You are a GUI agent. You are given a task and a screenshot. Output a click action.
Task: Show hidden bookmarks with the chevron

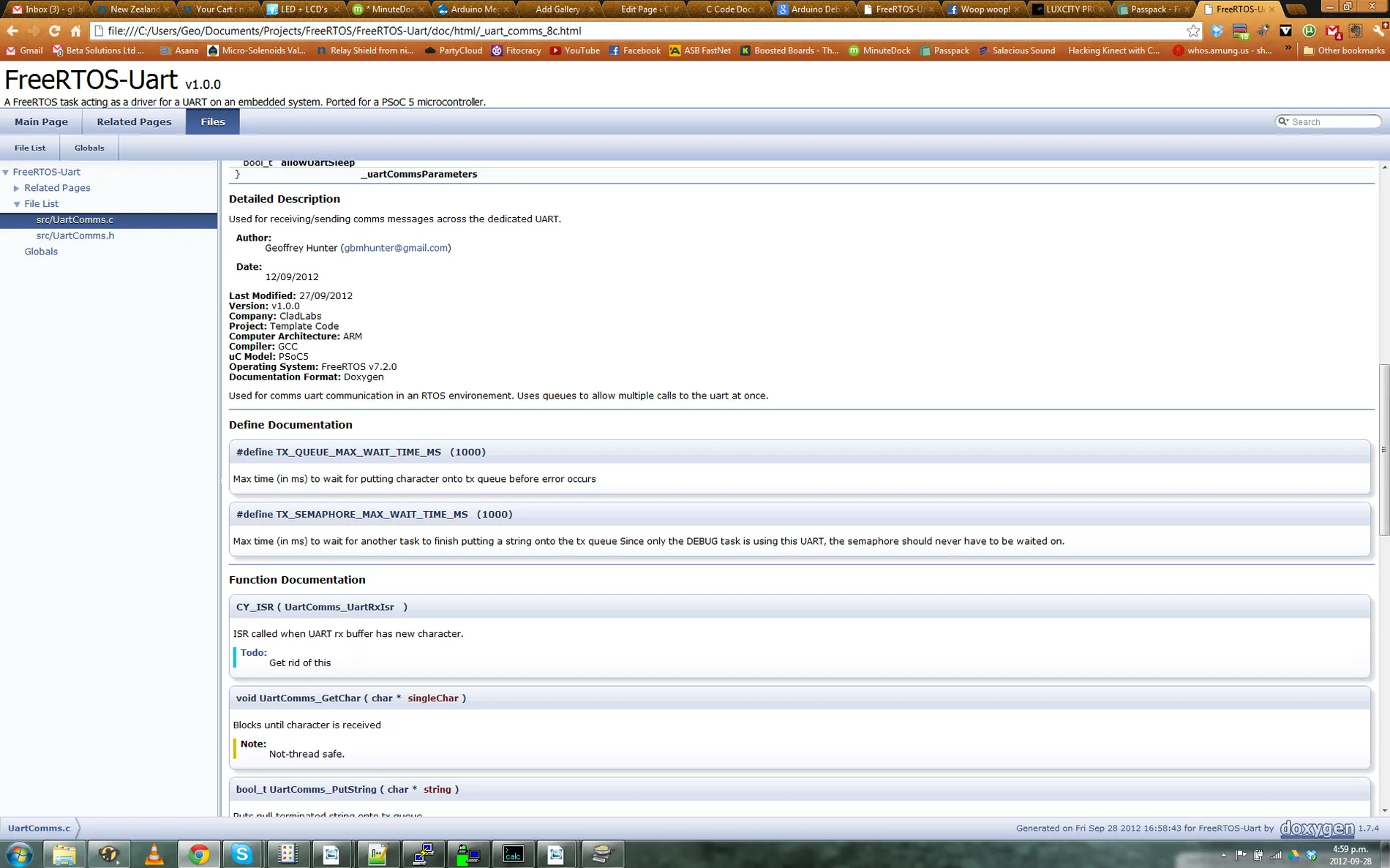coord(1288,50)
